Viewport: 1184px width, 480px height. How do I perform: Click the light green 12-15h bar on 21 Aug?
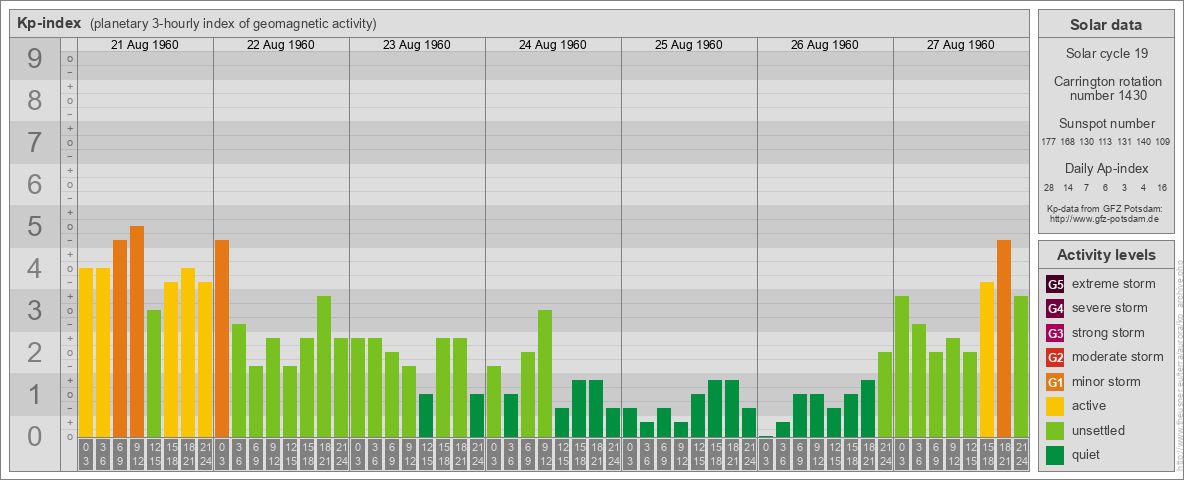(154, 374)
